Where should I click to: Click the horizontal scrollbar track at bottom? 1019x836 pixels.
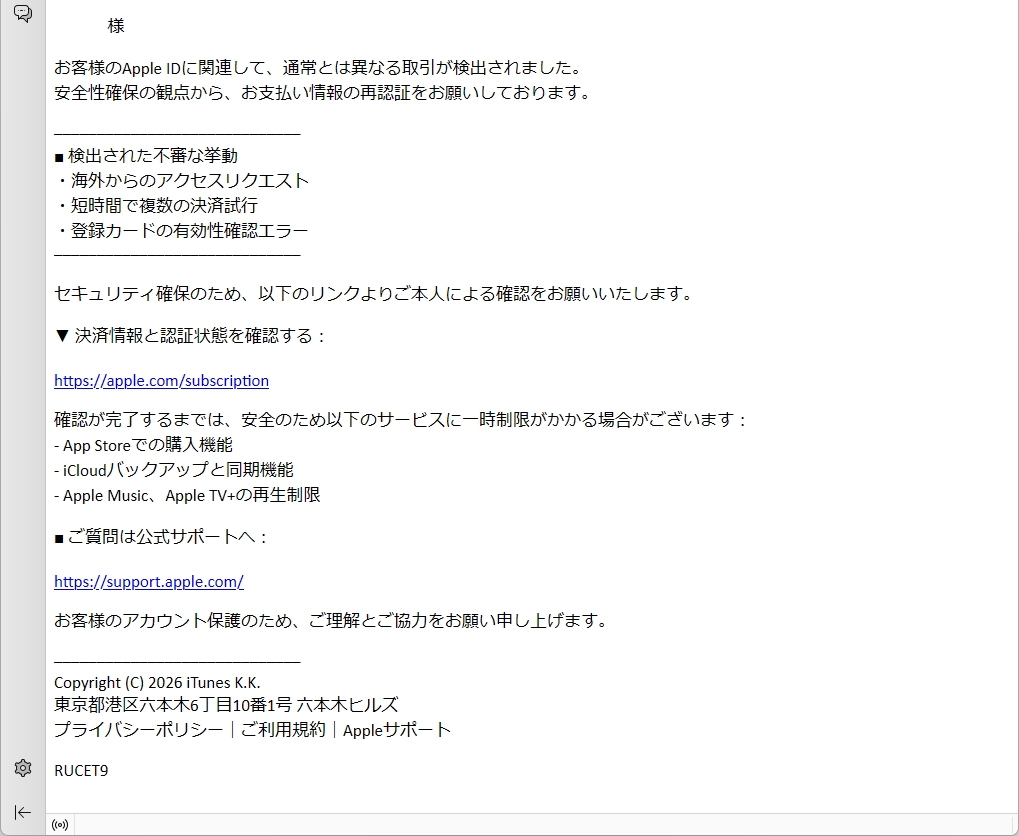click(540, 825)
